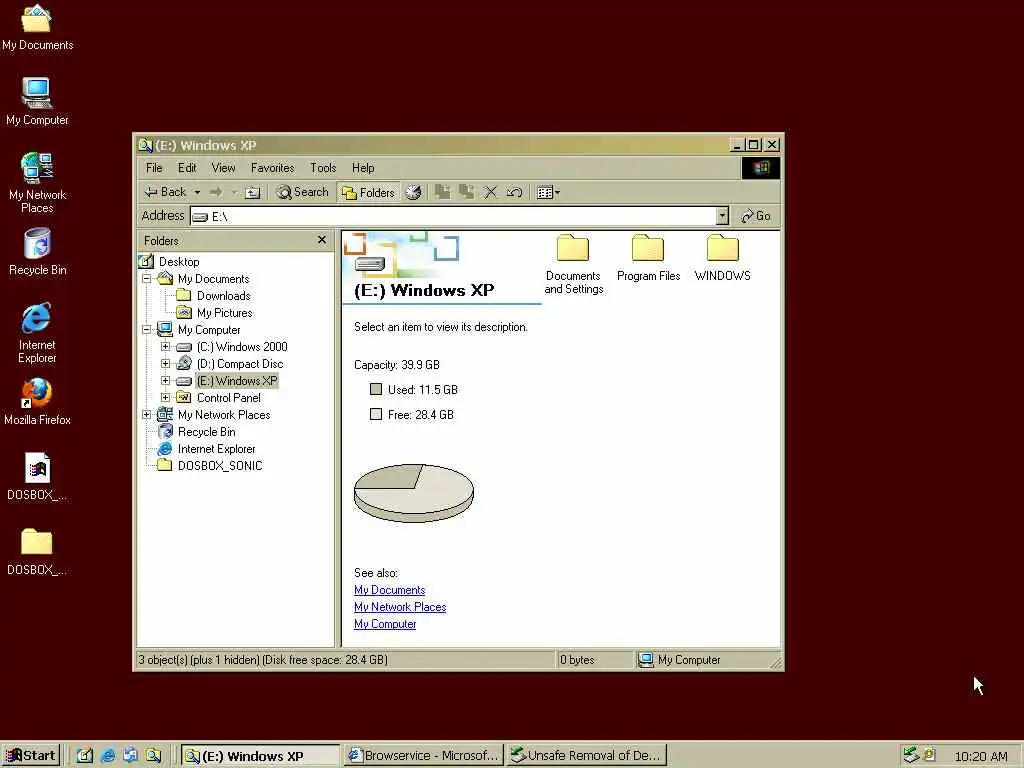Viewport: 1024px width, 768px height.
Task: Switch to Browservice taskbar button
Action: [x=423, y=756]
